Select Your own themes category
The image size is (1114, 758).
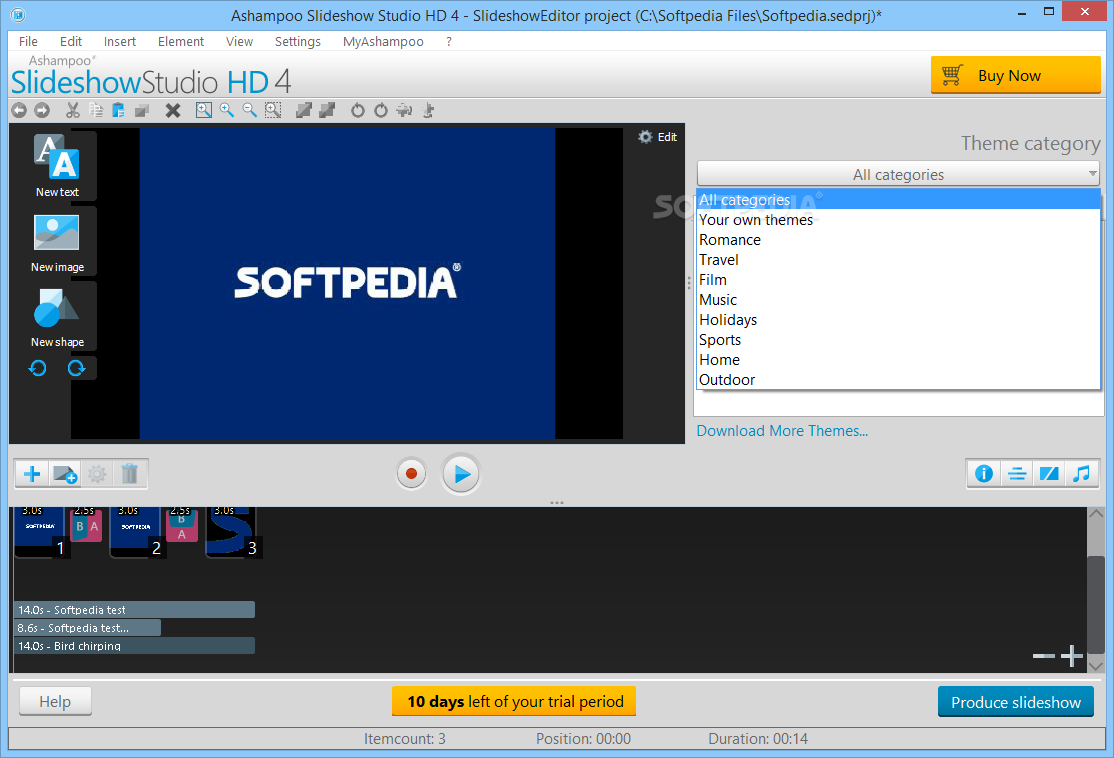[898, 220]
